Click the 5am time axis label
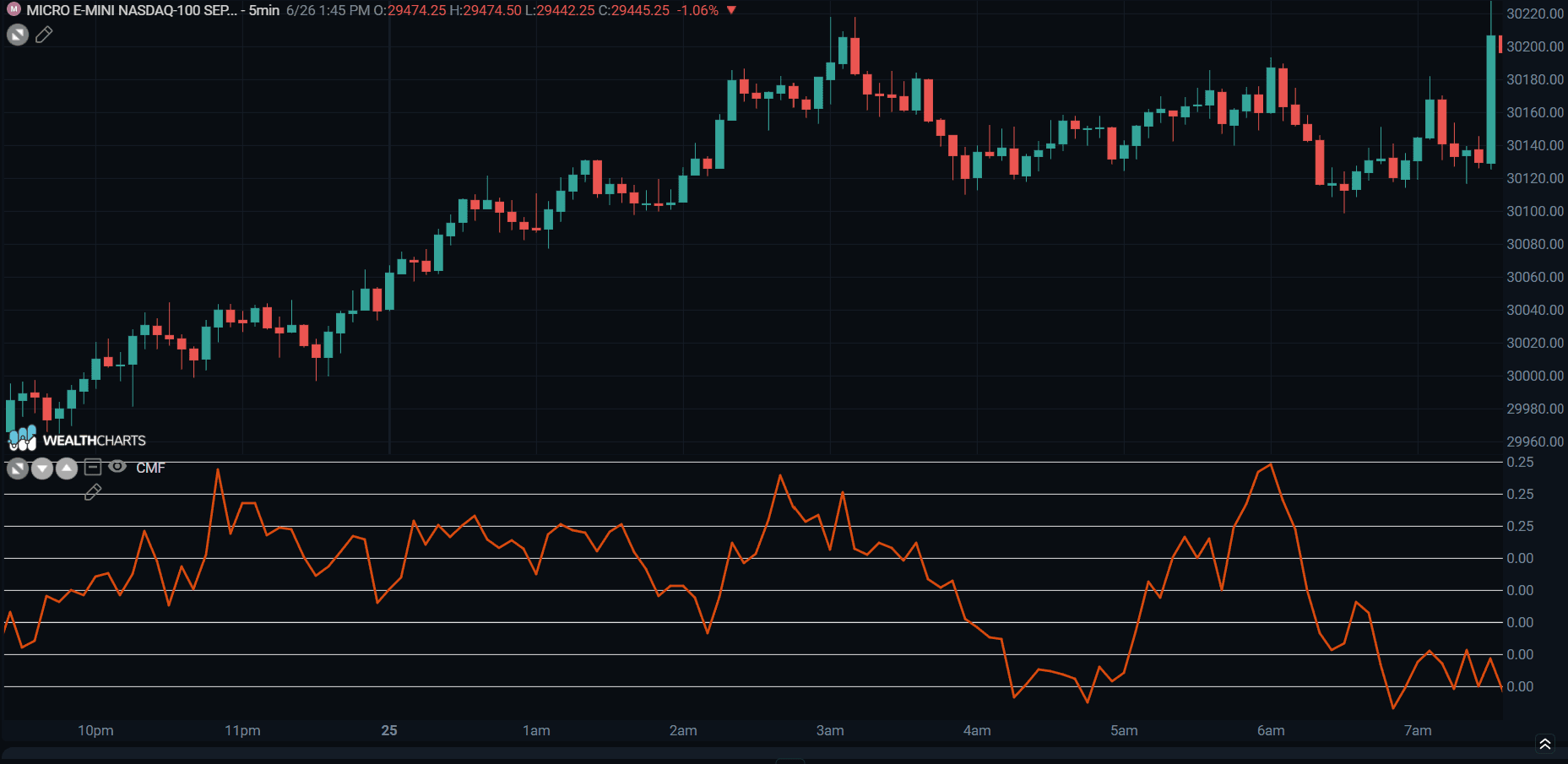1568x764 pixels. (x=1124, y=730)
